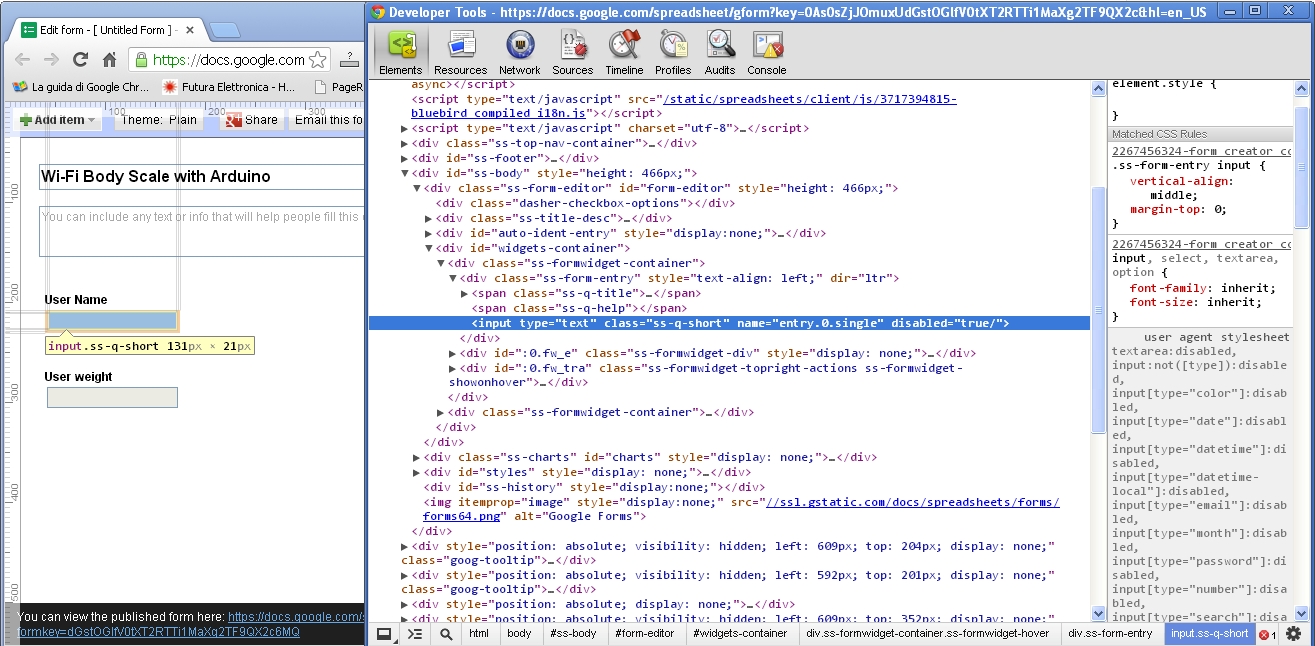The image size is (1315, 646).
Task: Open the 'Futura Elettronica' bookmark
Action: click(229, 87)
